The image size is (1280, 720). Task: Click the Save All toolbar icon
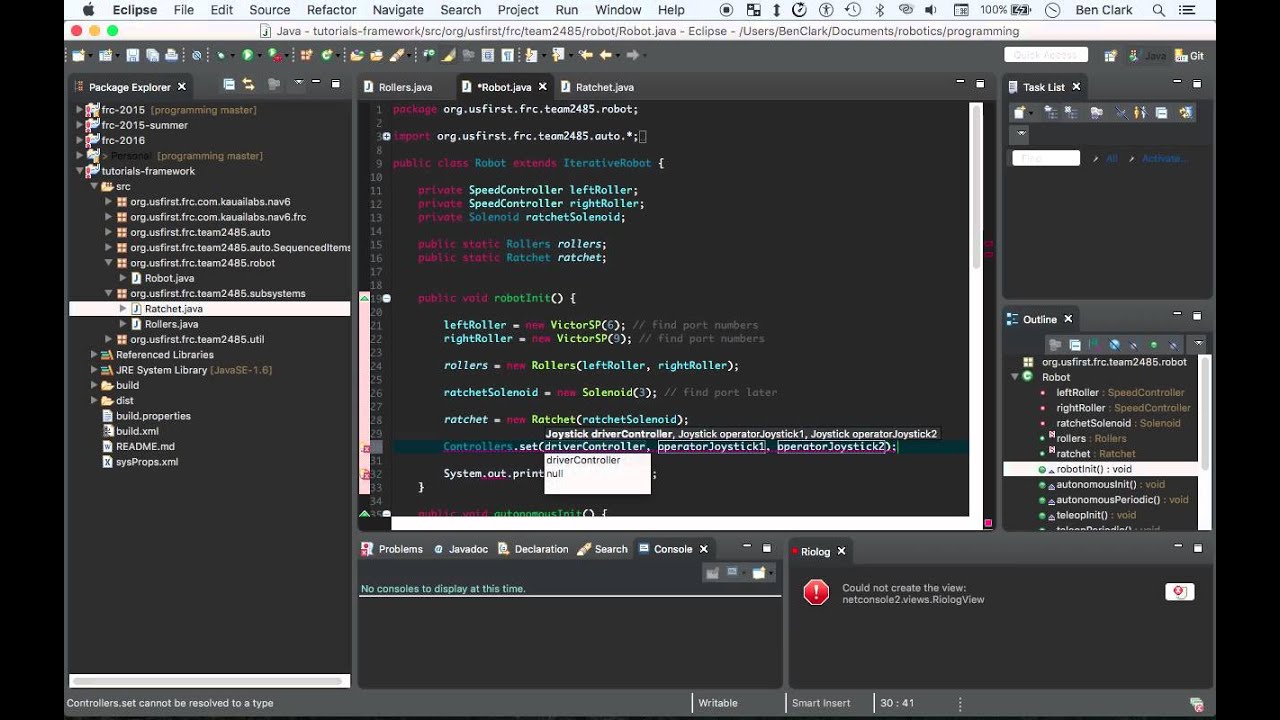[x=152, y=55]
